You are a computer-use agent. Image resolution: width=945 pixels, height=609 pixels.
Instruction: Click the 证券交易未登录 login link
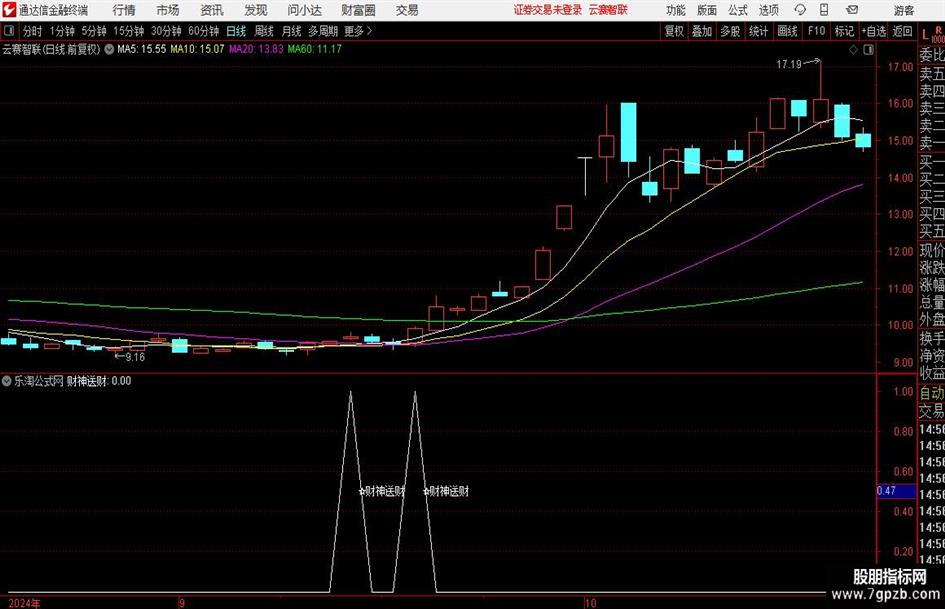click(x=548, y=10)
